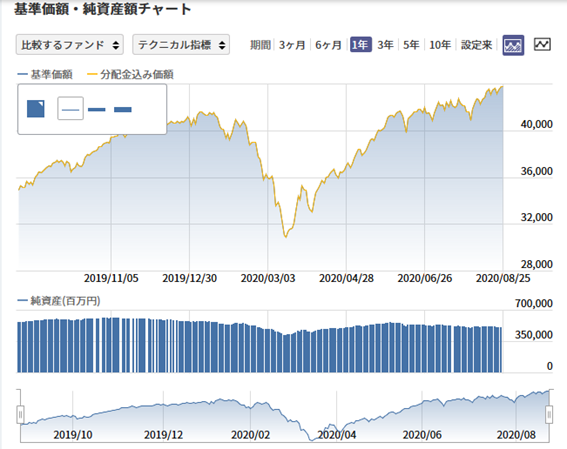Click the 2020/04/28 date axis label
567x449 pixels.
click(346, 278)
